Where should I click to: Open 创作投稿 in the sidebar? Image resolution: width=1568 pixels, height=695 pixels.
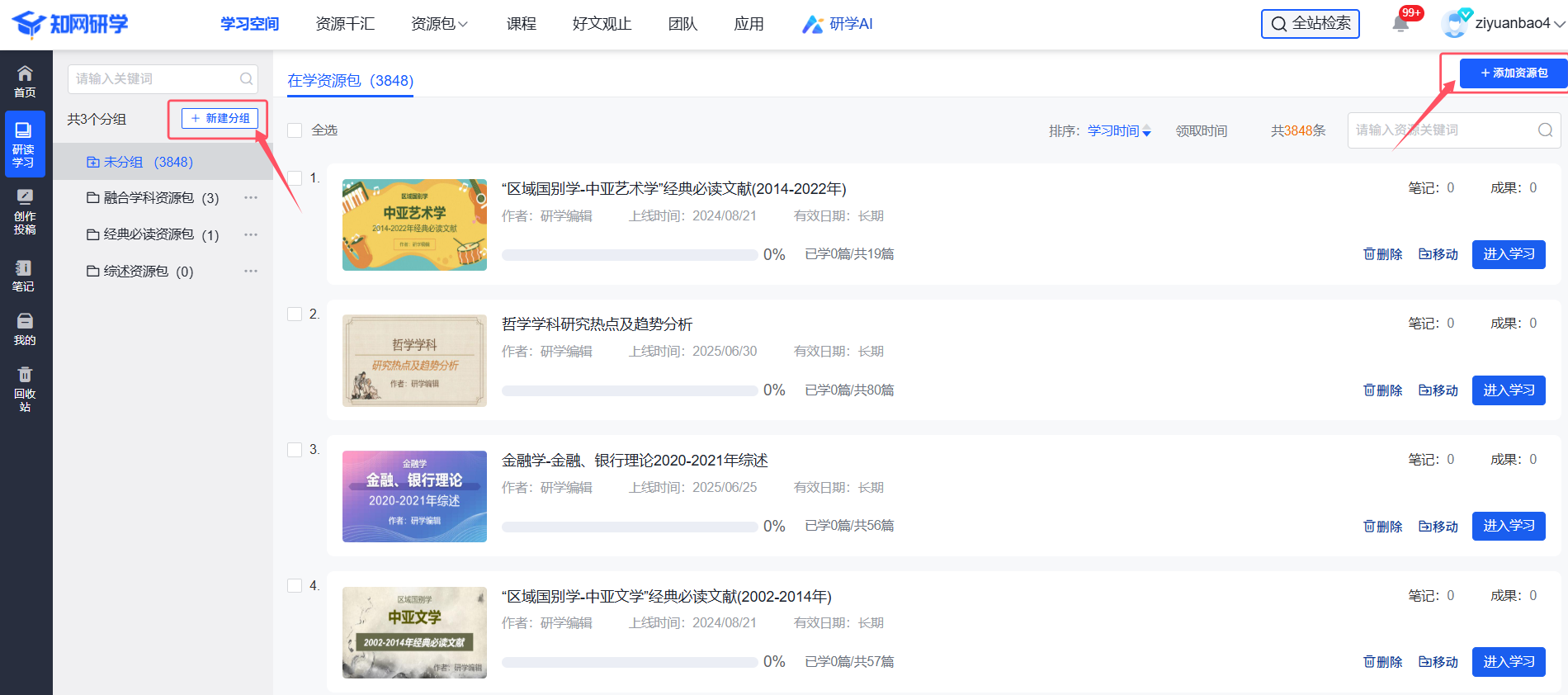coord(25,212)
